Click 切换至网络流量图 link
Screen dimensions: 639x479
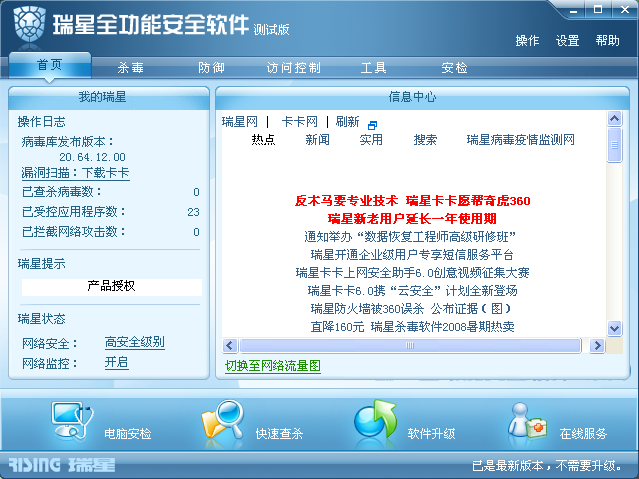pos(273,366)
